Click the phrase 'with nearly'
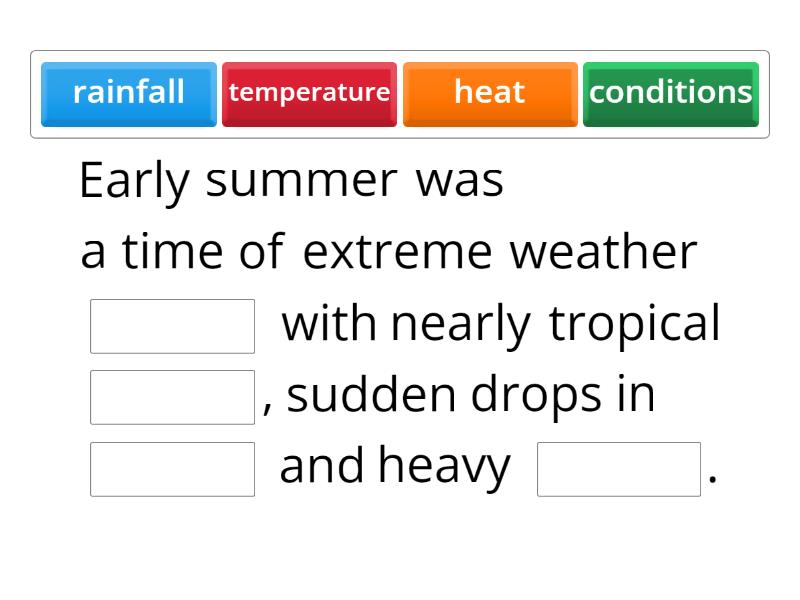This screenshot has height=600, width=800. click(406, 324)
